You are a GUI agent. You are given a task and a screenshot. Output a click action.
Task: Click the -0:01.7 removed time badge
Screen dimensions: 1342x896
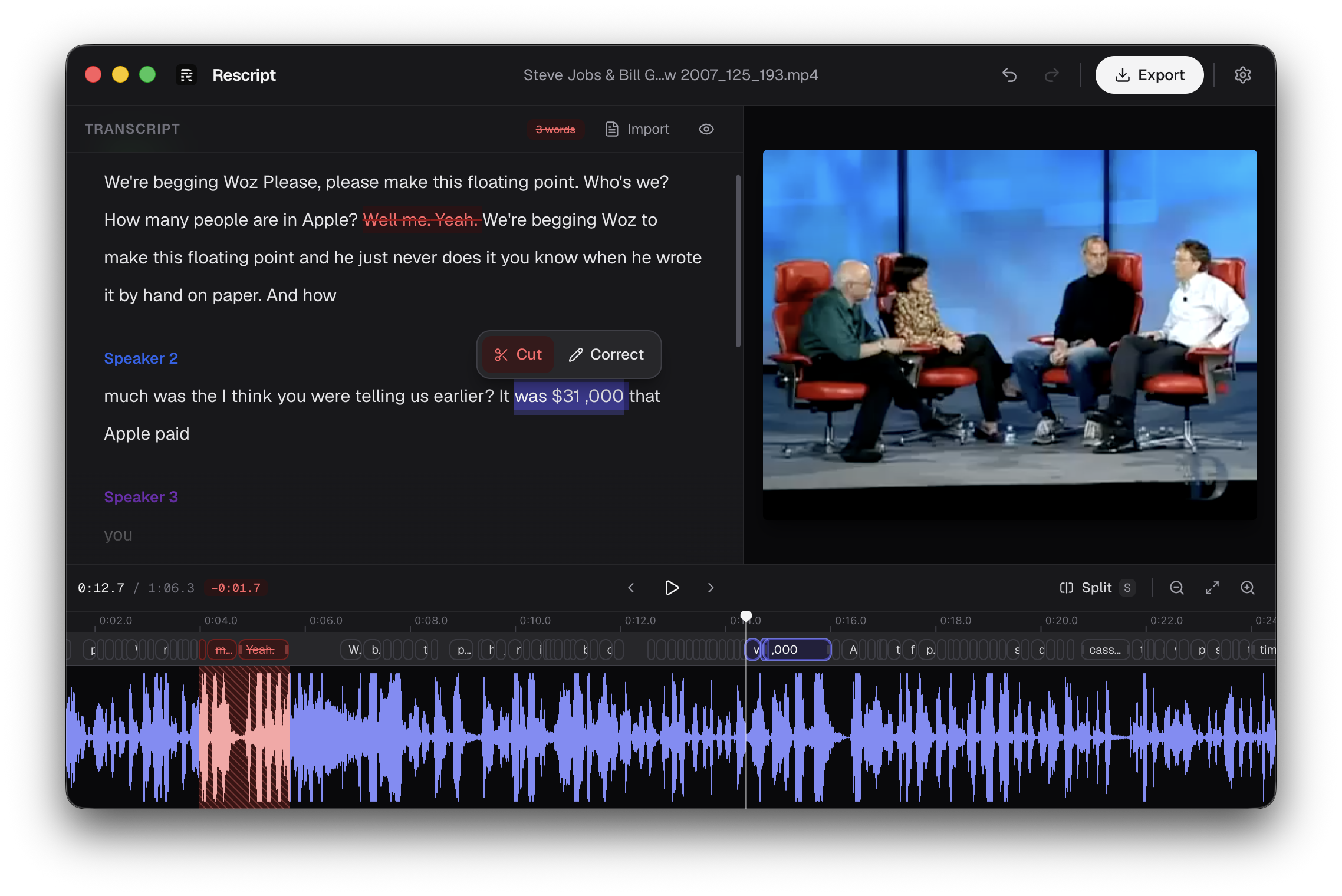(x=235, y=588)
